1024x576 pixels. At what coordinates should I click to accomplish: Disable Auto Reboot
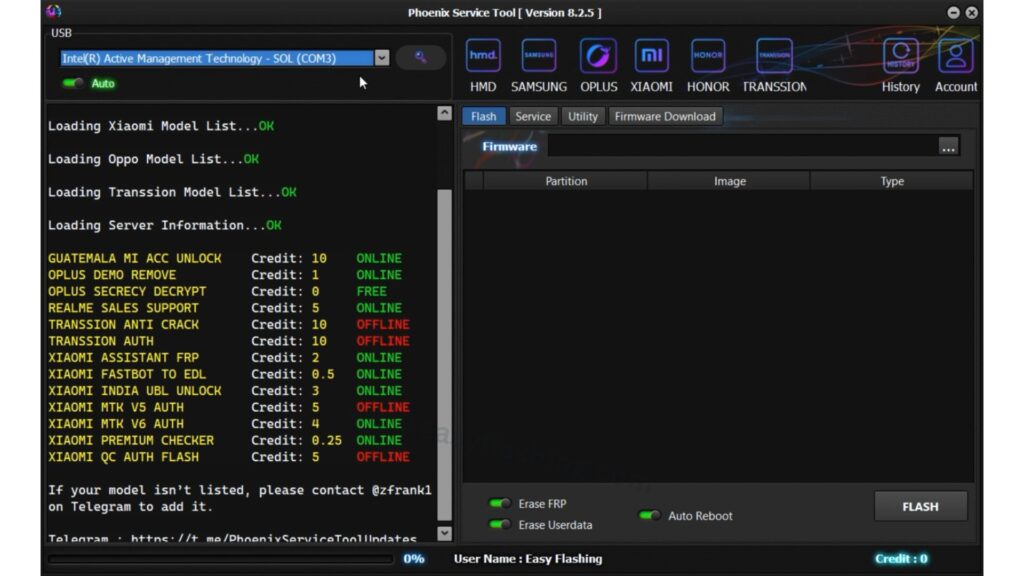[648, 515]
